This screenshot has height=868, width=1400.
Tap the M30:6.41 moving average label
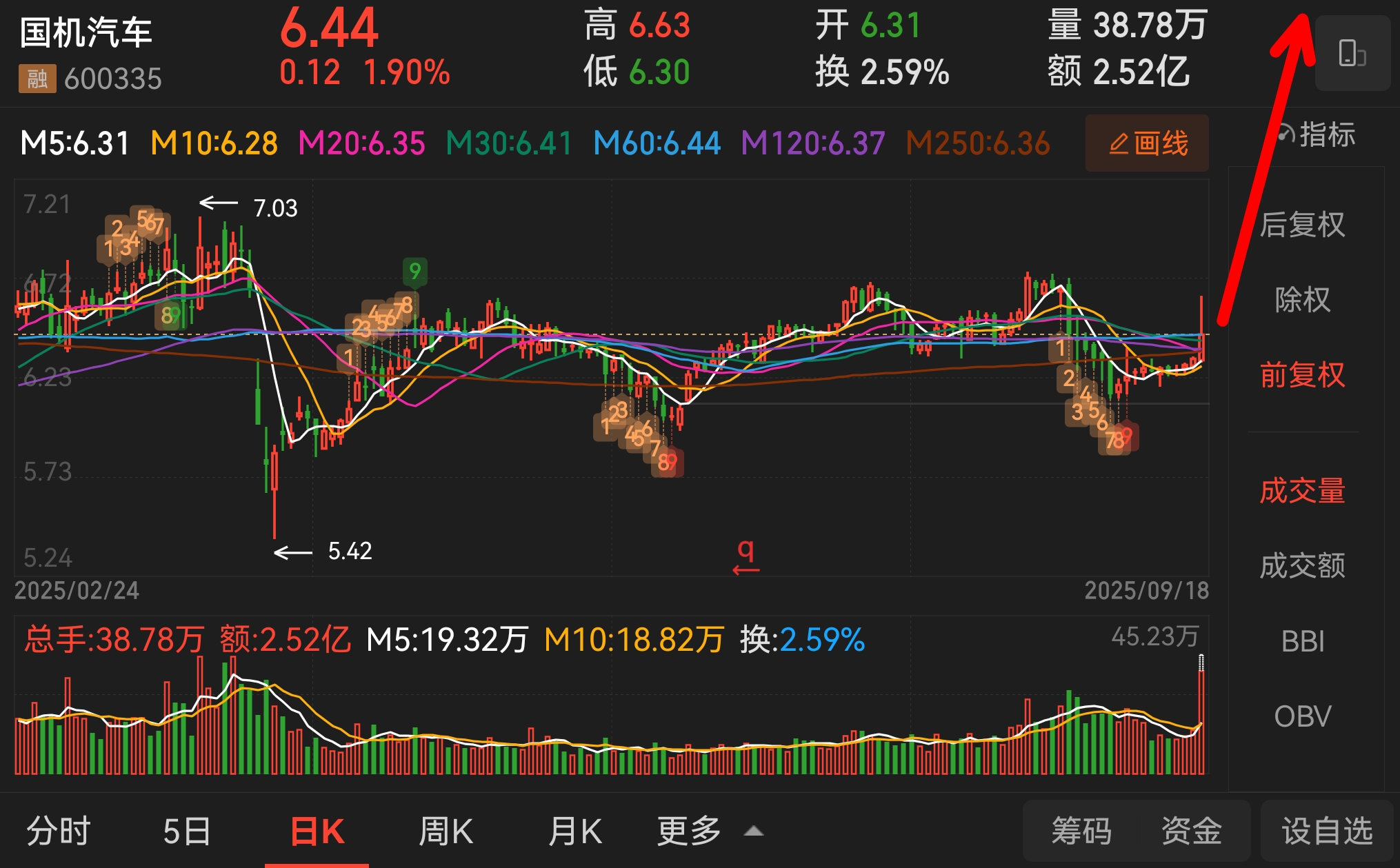(x=509, y=143)
